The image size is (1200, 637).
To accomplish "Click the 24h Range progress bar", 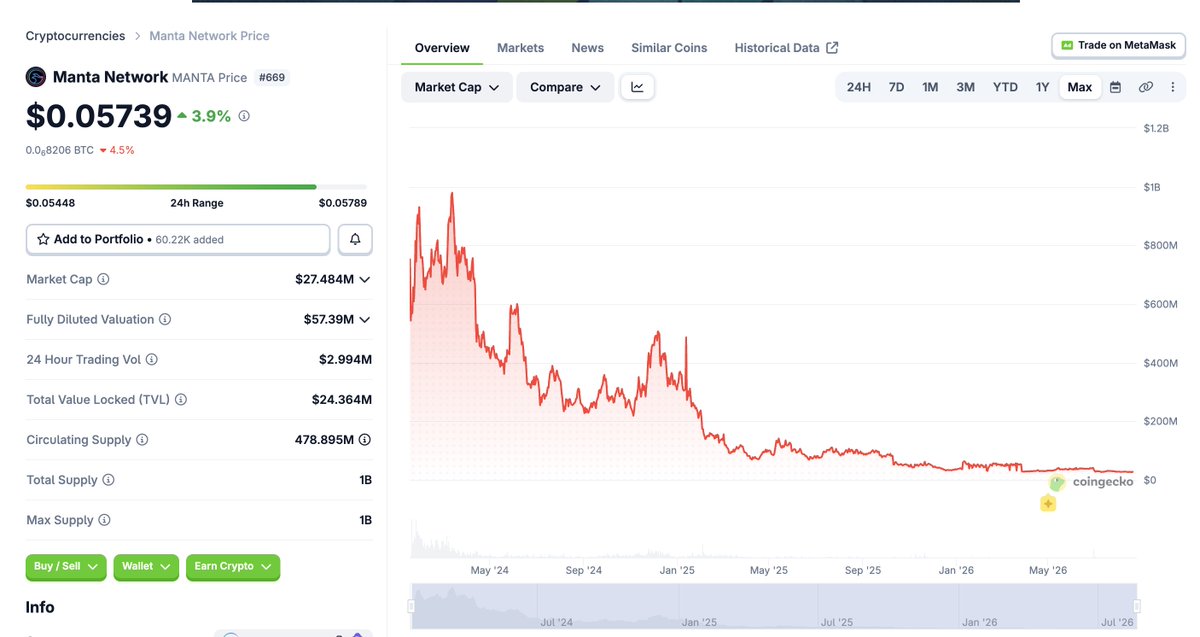I will (x=196, y=187).
